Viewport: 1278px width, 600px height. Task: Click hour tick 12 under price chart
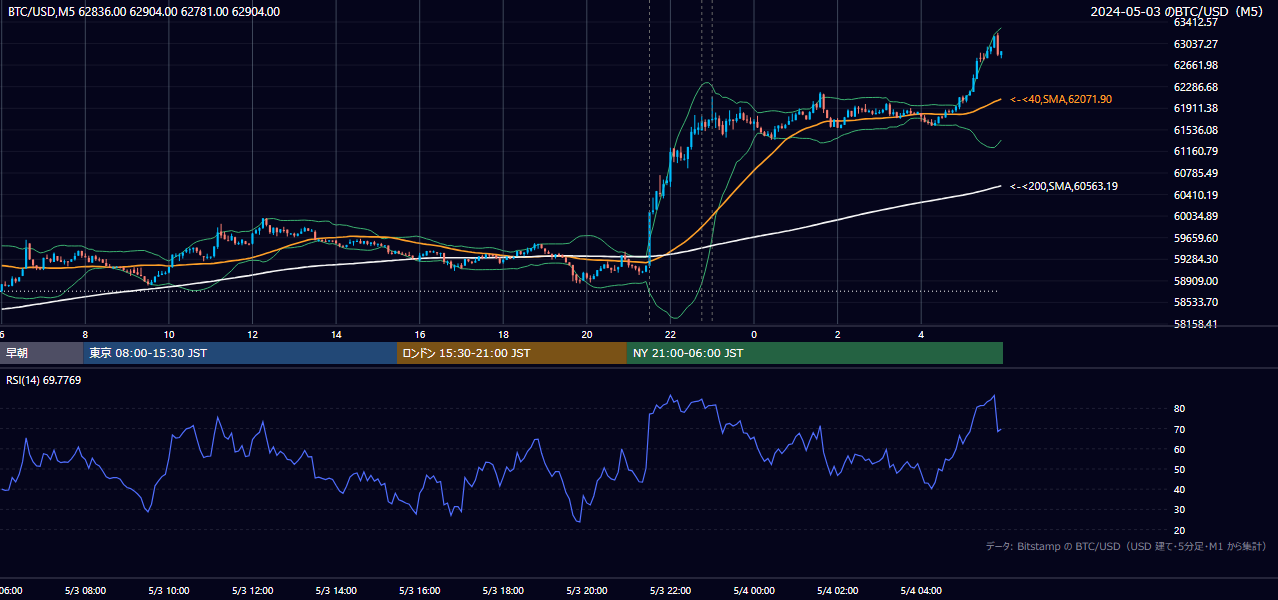click(252, 334)
